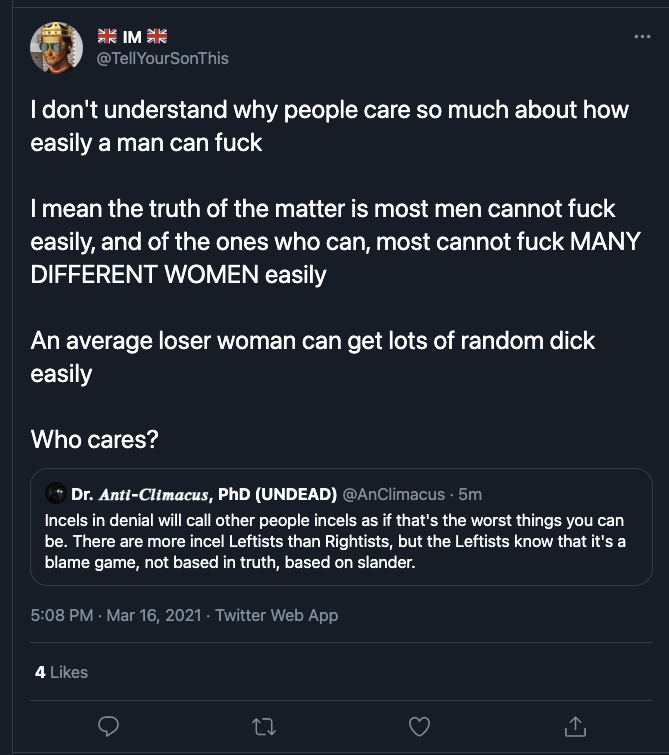The width and height of the screenshot is (669, 755).
Task: Retweet this post via retweet icon
Action: (264, 727)
